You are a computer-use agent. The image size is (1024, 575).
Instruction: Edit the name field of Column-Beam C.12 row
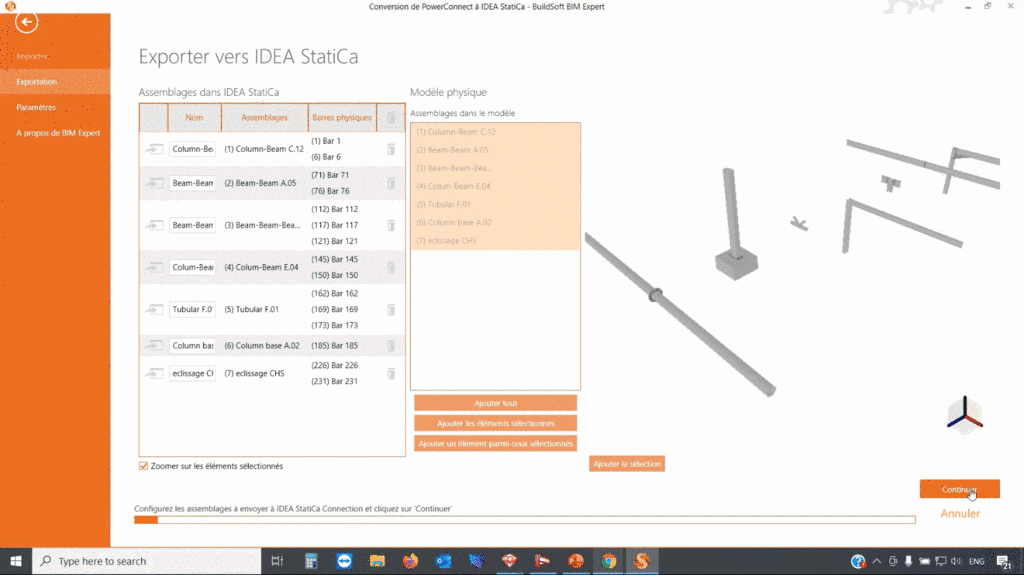[193, 149]
